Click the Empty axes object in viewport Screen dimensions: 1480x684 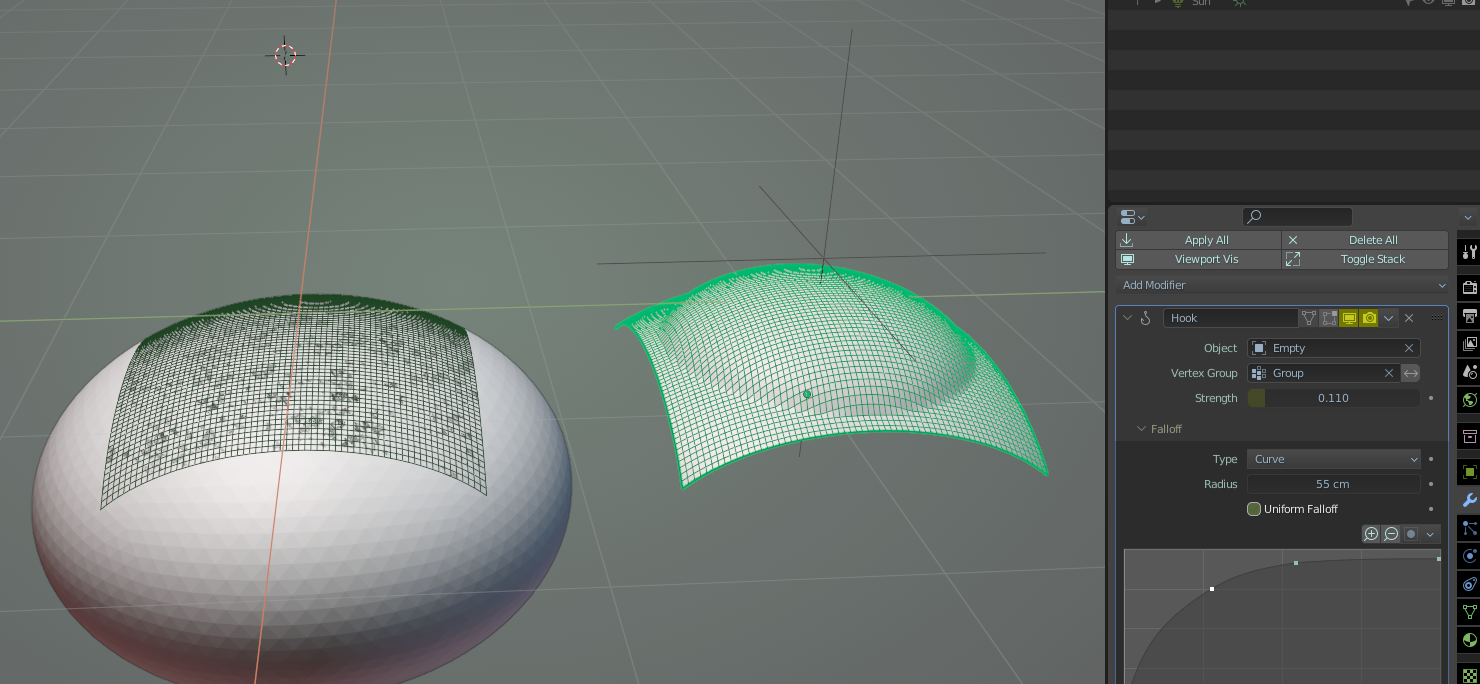coord(823,259)
